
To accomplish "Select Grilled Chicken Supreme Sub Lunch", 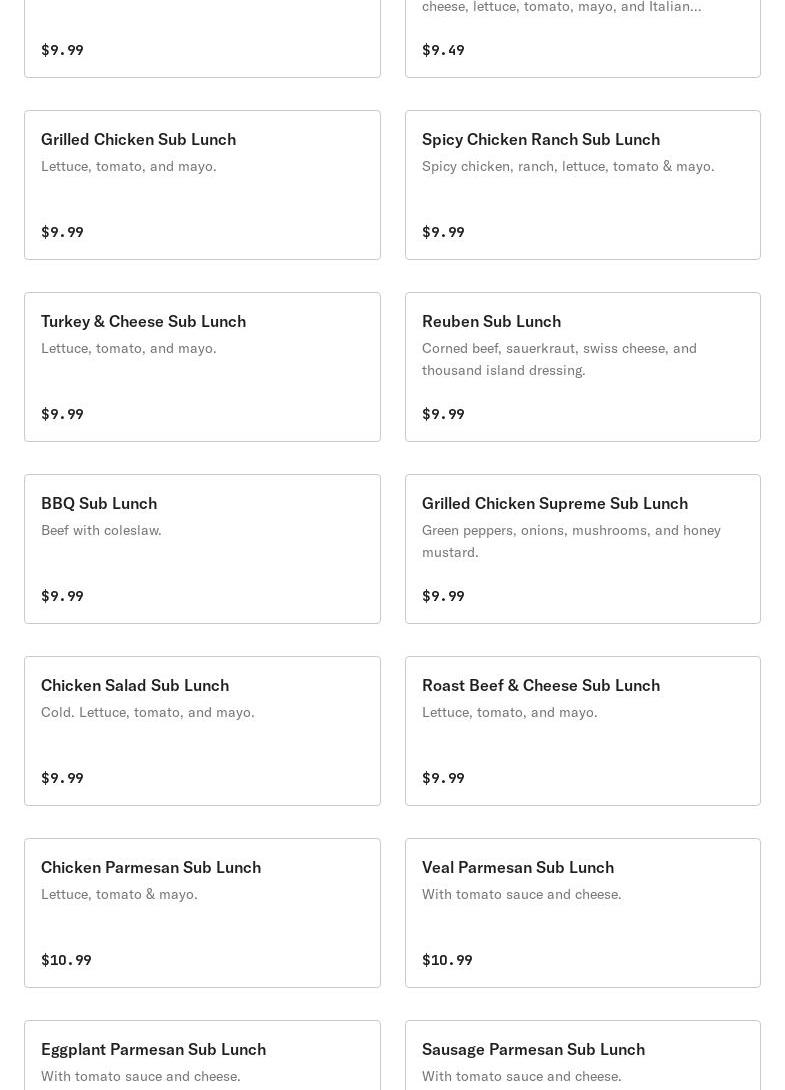I will (x=582, y=549).
